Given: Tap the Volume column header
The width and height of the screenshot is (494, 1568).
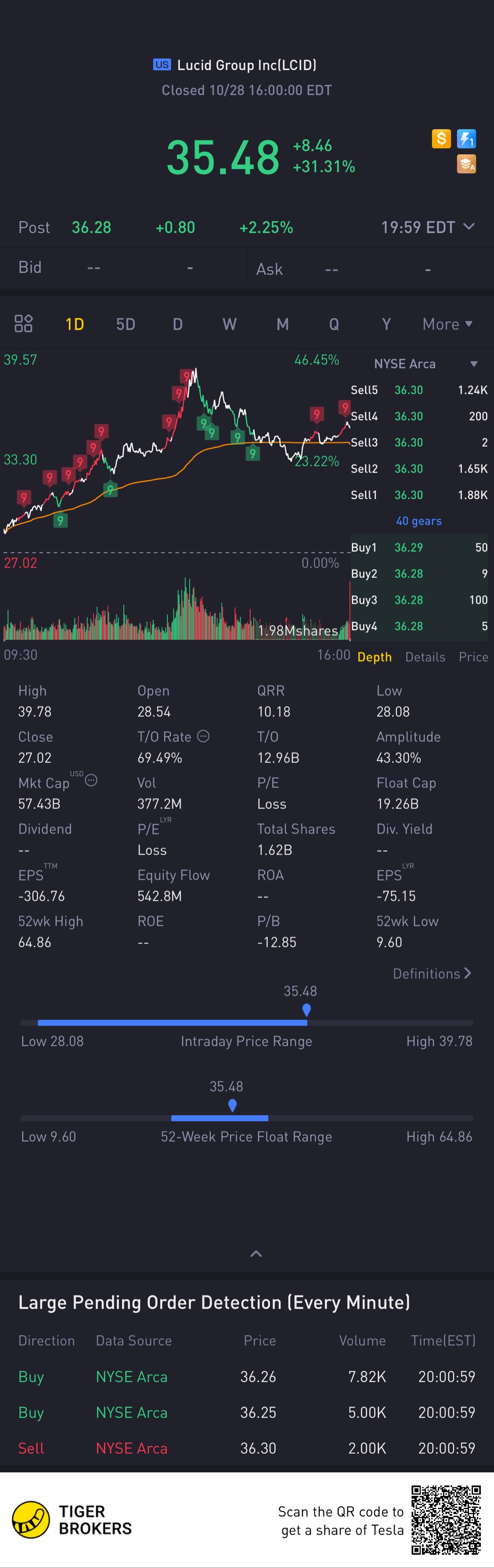Looking at the screenshot, I should click(362, 1340).
